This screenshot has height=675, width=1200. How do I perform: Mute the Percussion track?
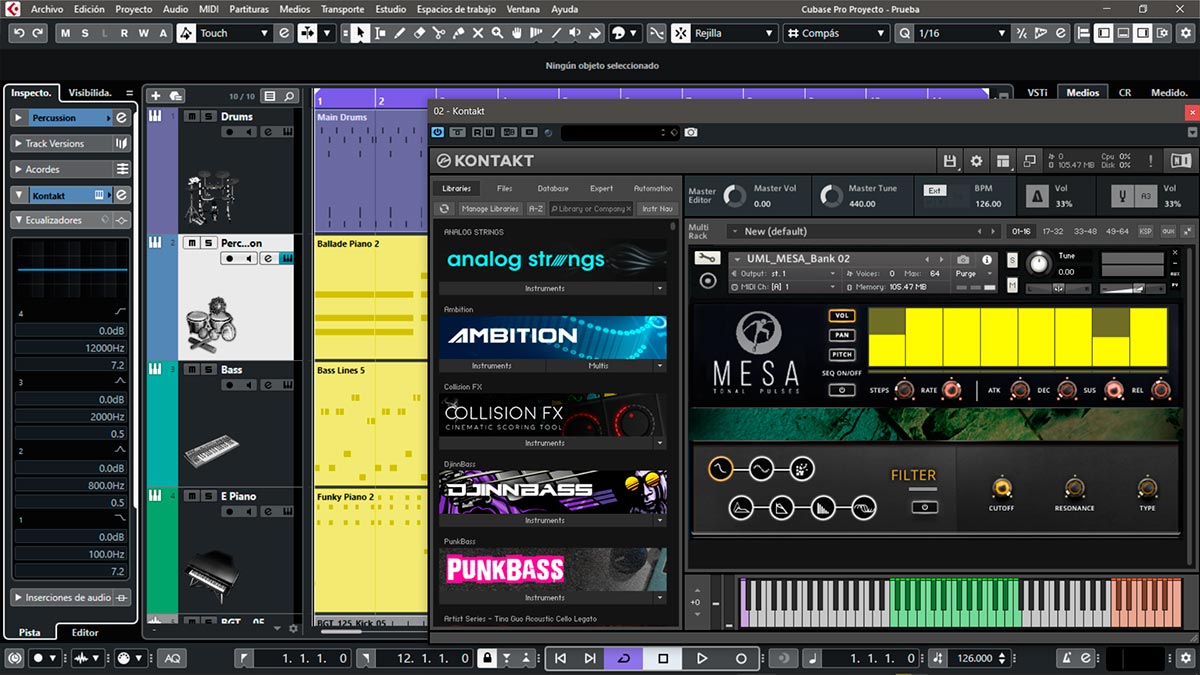pos(192,242)
